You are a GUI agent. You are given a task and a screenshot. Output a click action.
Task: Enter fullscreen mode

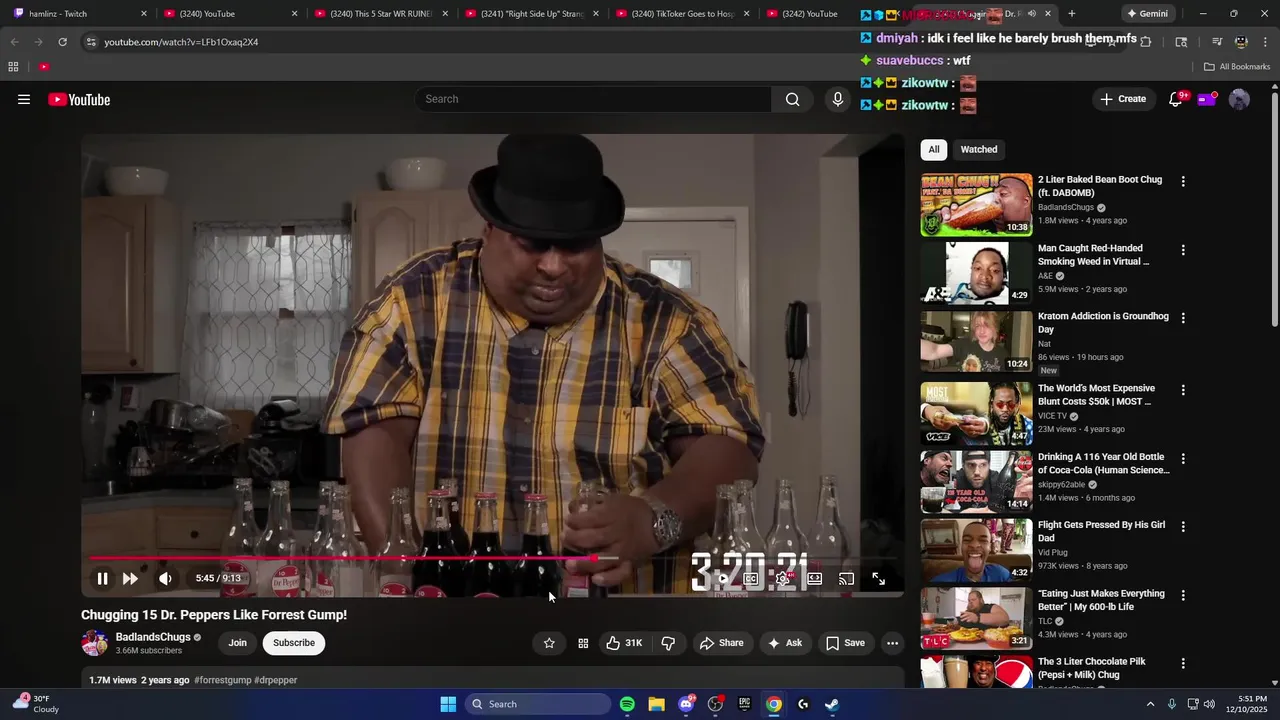coord(878,578)
